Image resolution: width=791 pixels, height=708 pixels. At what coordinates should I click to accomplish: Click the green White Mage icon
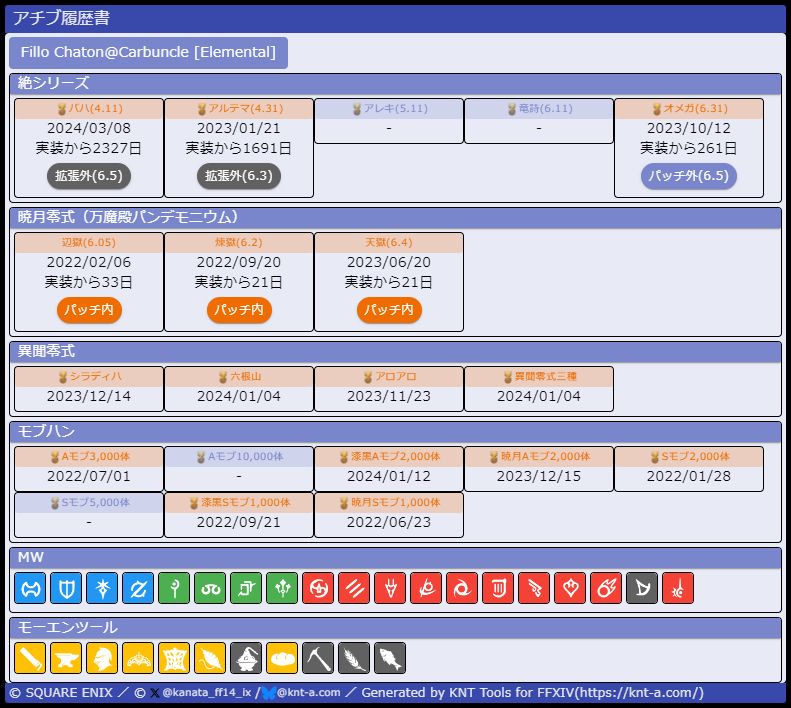point(174,588)
